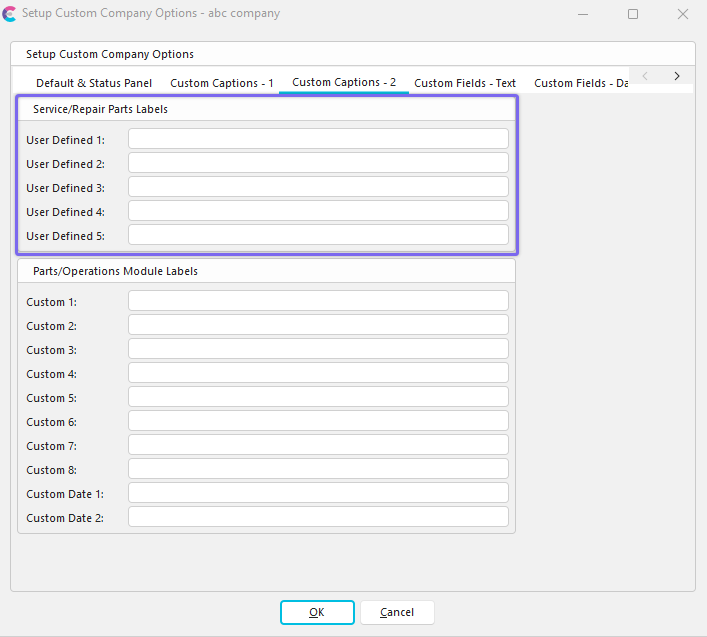Click the Custom 1 label field
The width and height of the screenshot is (707, 637).
(x=318, y=301)
